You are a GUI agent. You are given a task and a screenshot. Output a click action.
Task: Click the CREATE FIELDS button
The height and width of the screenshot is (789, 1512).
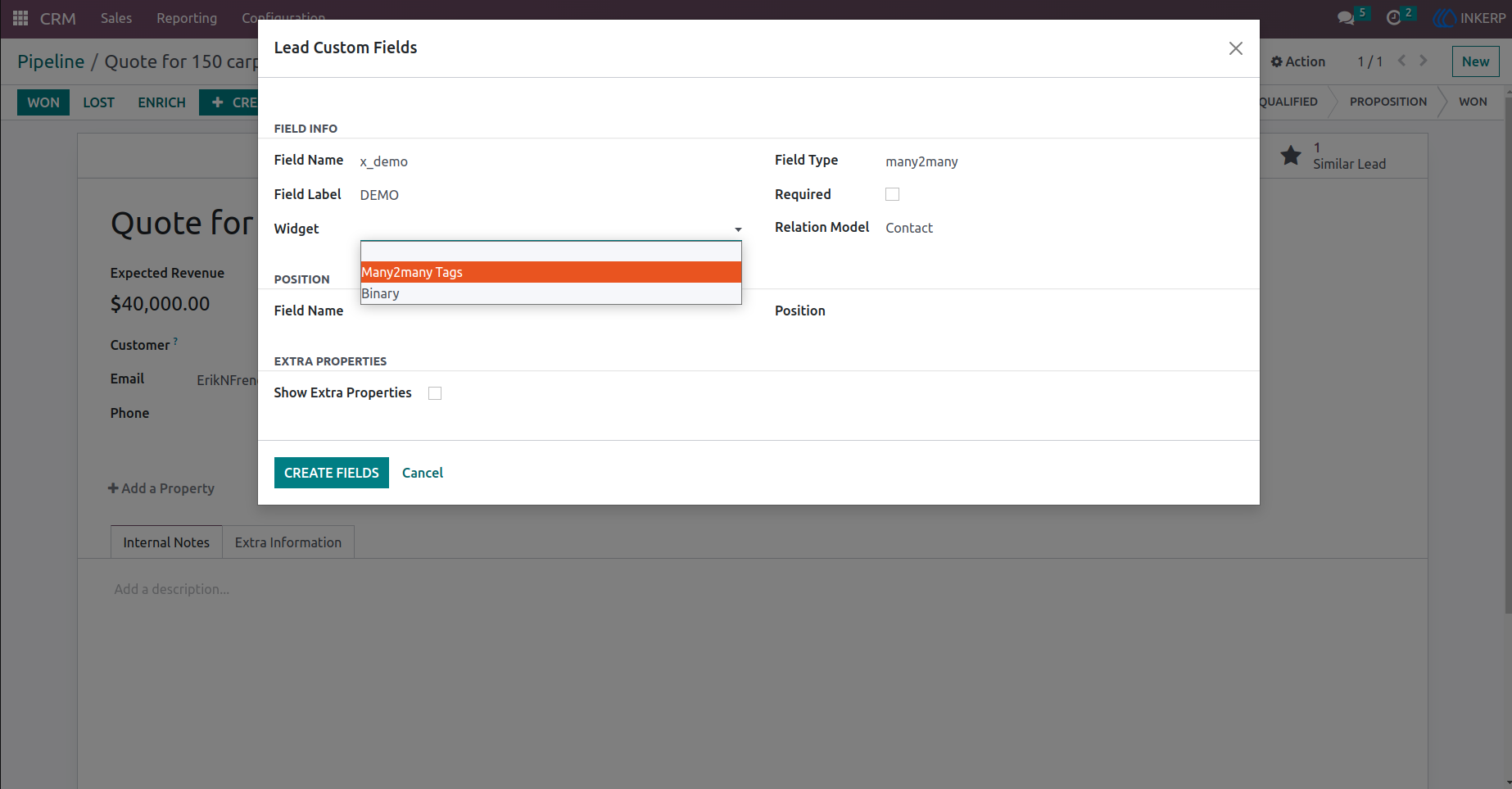(331, 473)
